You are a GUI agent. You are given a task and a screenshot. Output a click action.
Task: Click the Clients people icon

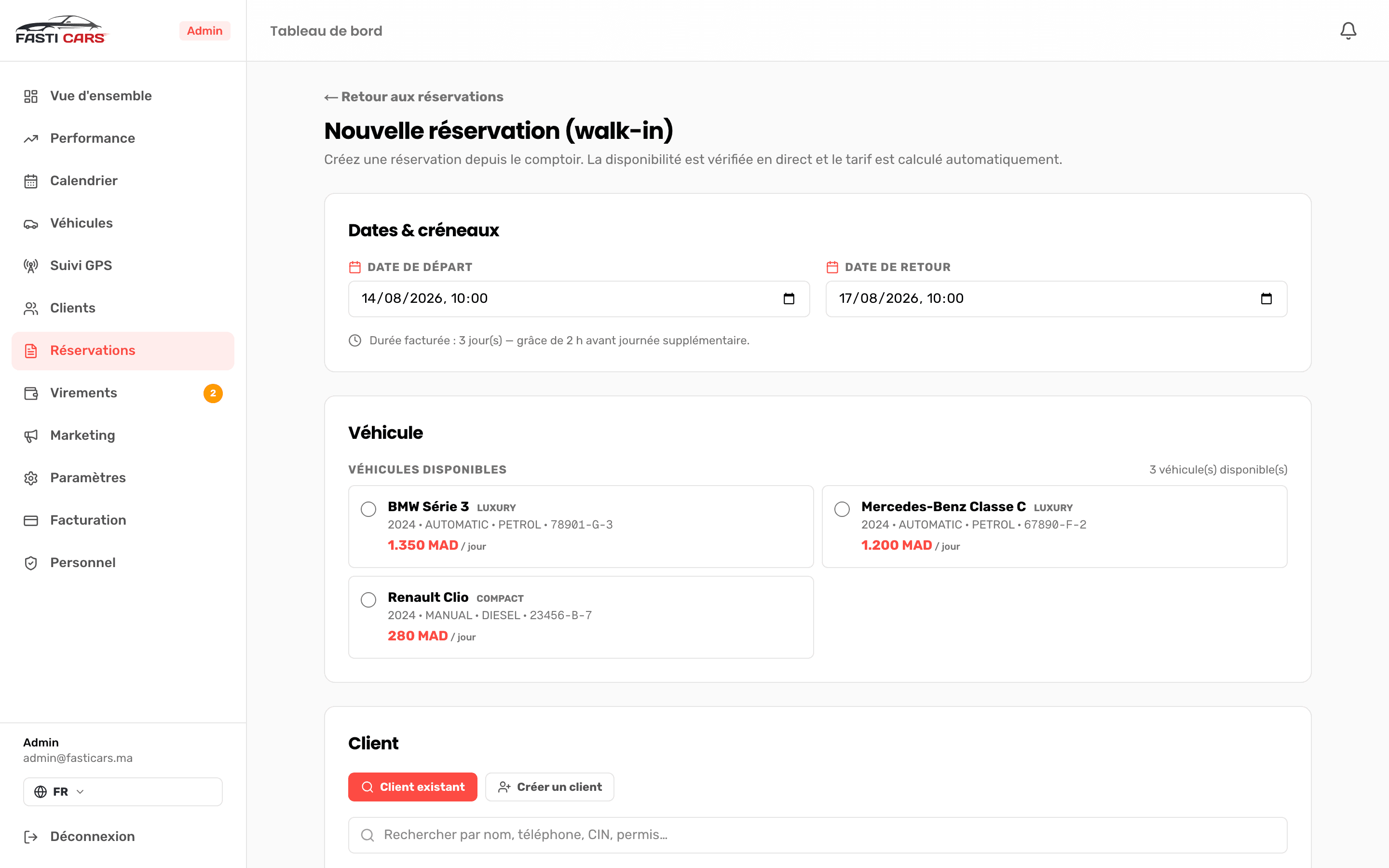31,308
